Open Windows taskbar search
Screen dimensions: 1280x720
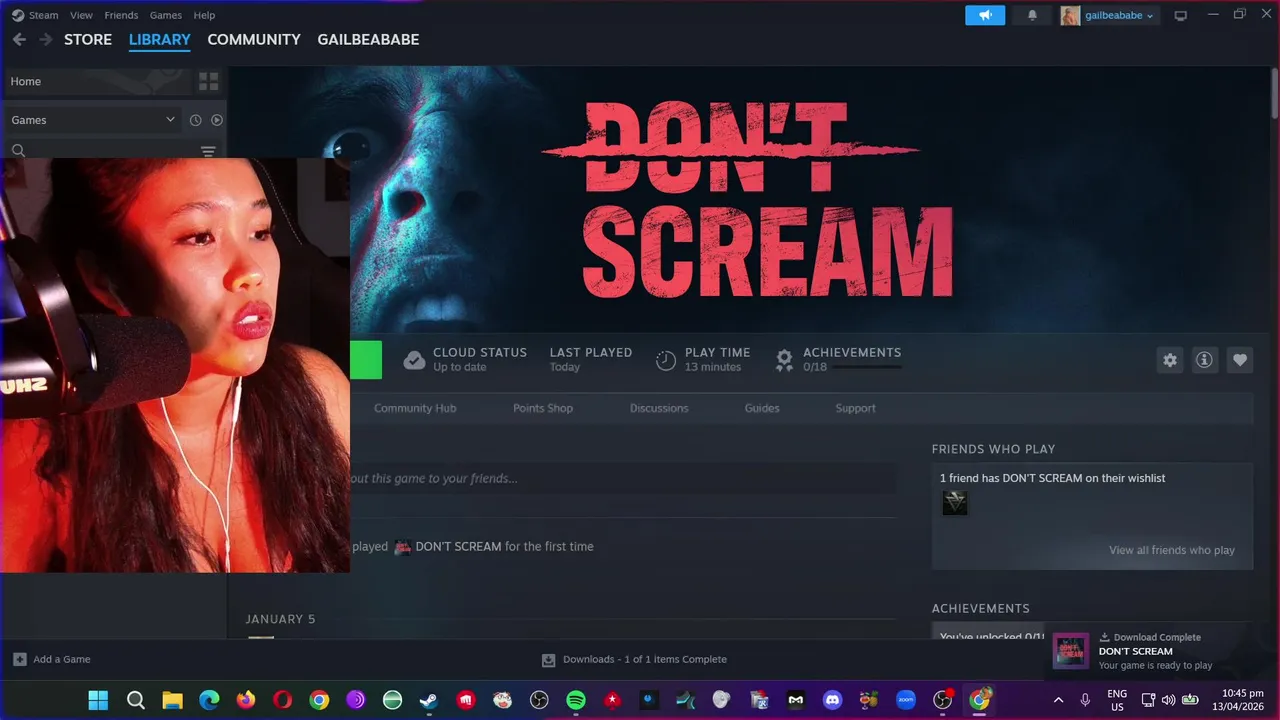coord(136,700)
